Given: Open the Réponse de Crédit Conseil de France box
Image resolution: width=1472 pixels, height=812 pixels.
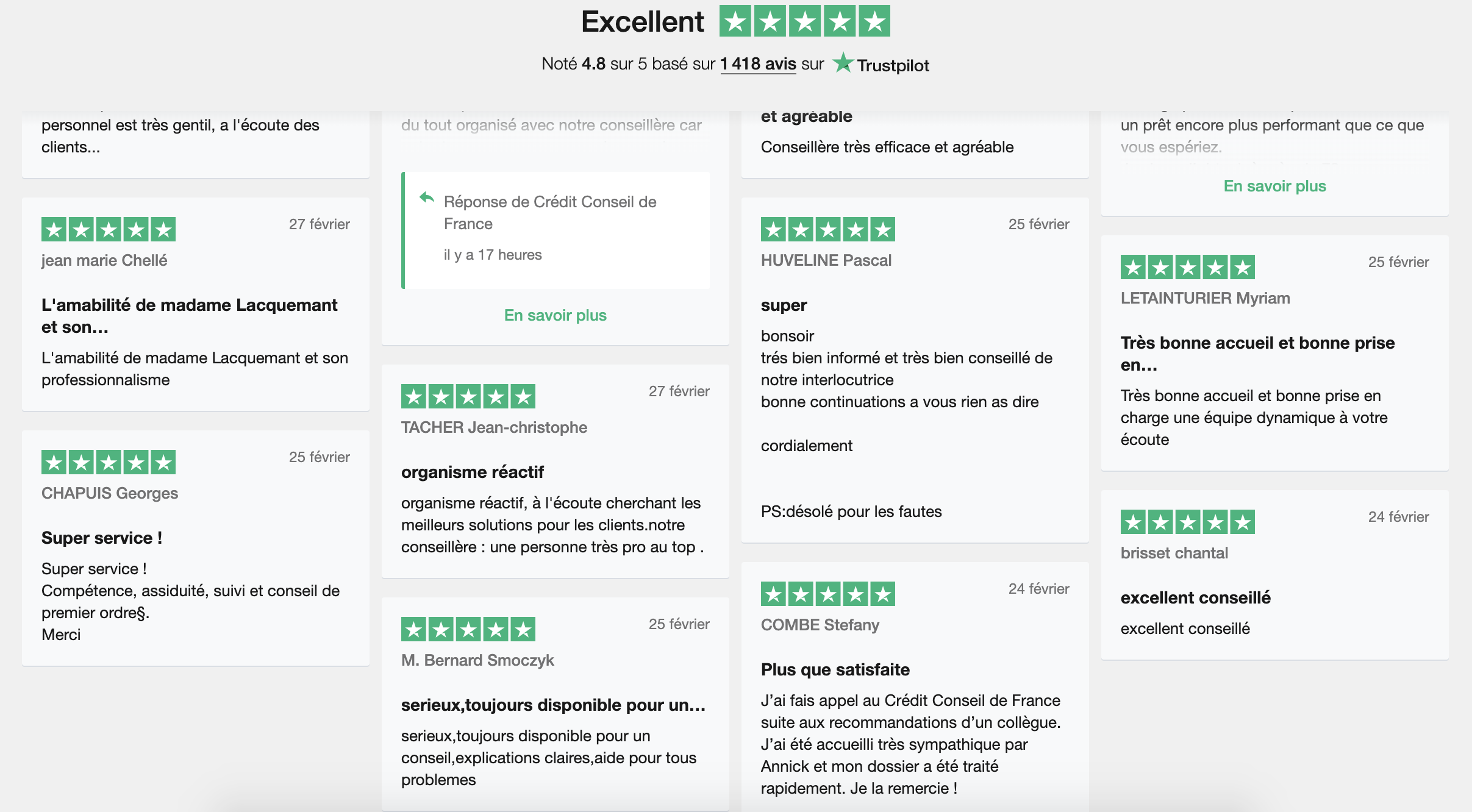Looking at the screenshot, I should [x=556, y=230].
